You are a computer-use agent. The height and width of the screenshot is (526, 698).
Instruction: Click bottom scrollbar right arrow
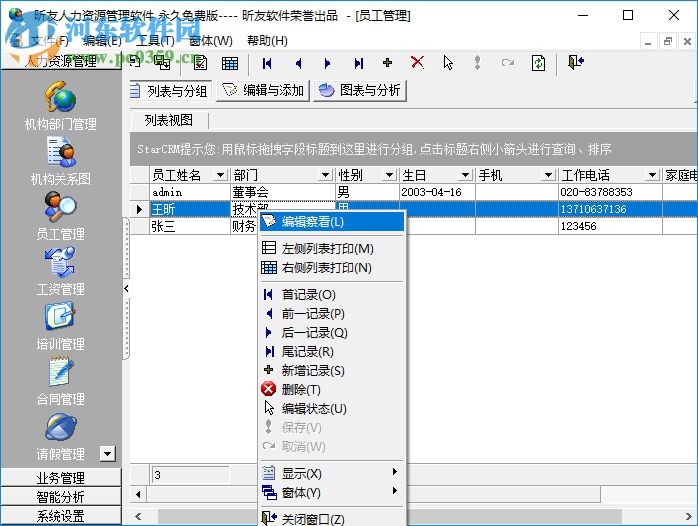(x=688, y=516)
